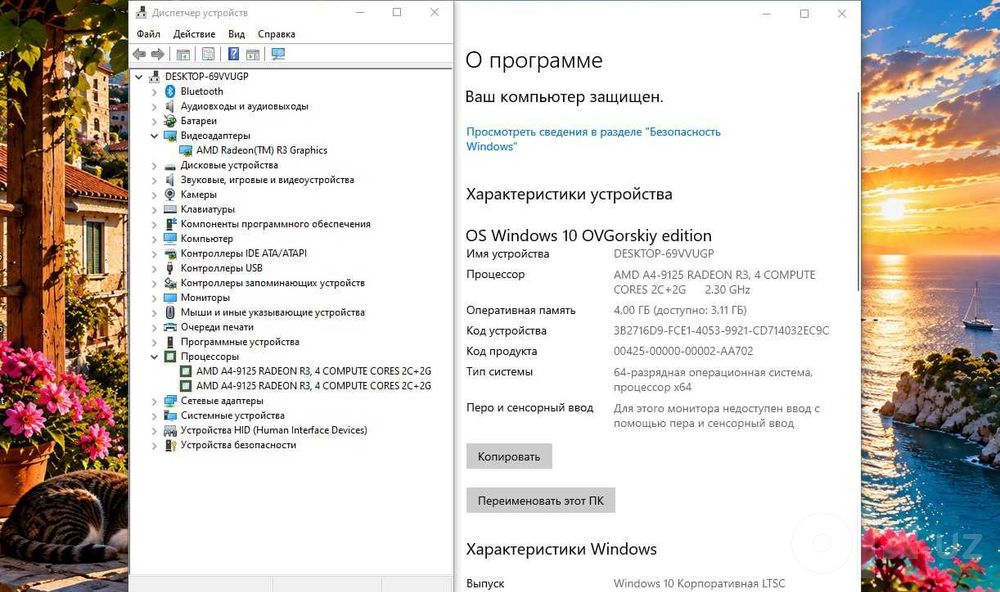Viewport: 1000px width, 592px height.
Task: Expand Аудиовходы и аудиовыходы category
Action: pyautogui.click(x=154, y=107)
